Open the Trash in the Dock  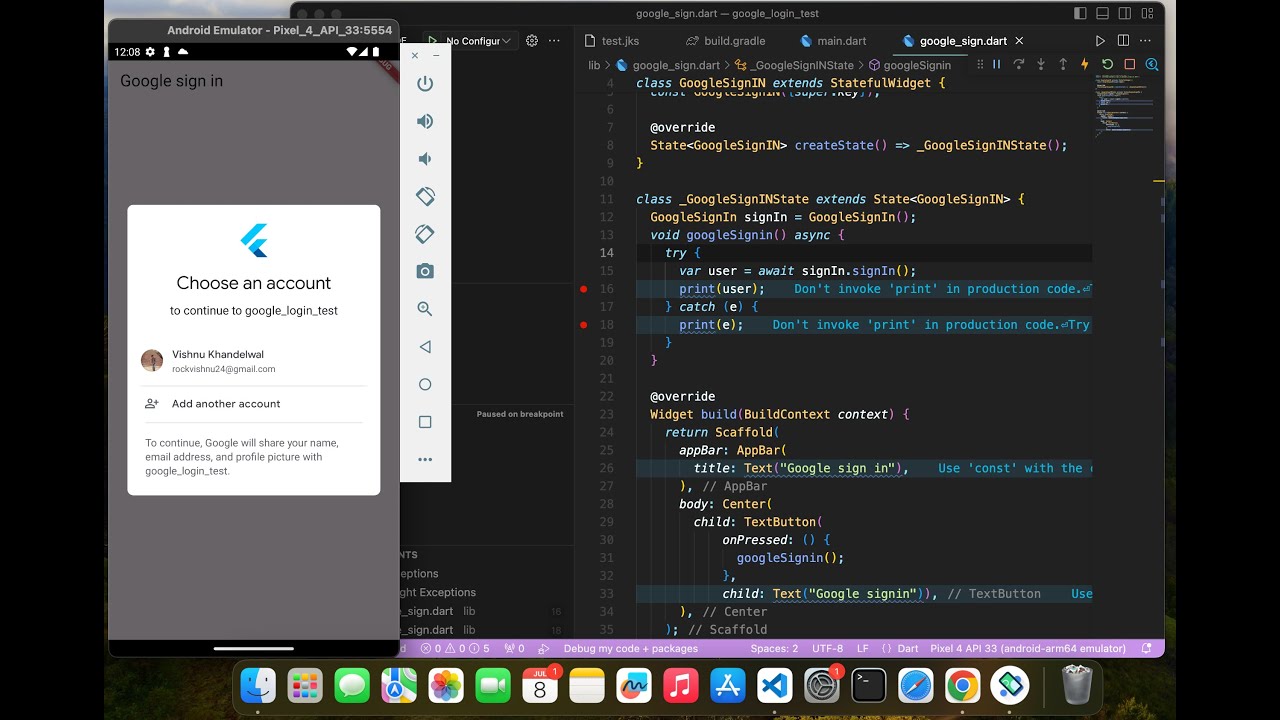pos(1077,685)
